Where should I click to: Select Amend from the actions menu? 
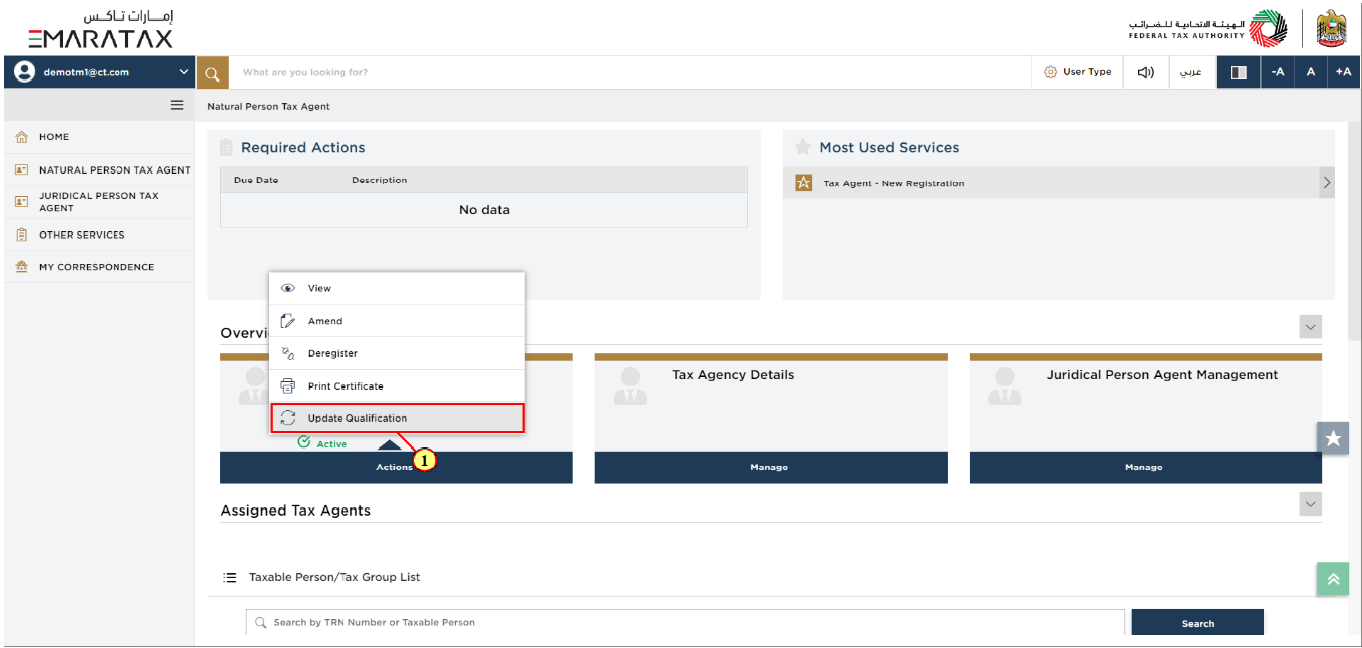(397, 321)
